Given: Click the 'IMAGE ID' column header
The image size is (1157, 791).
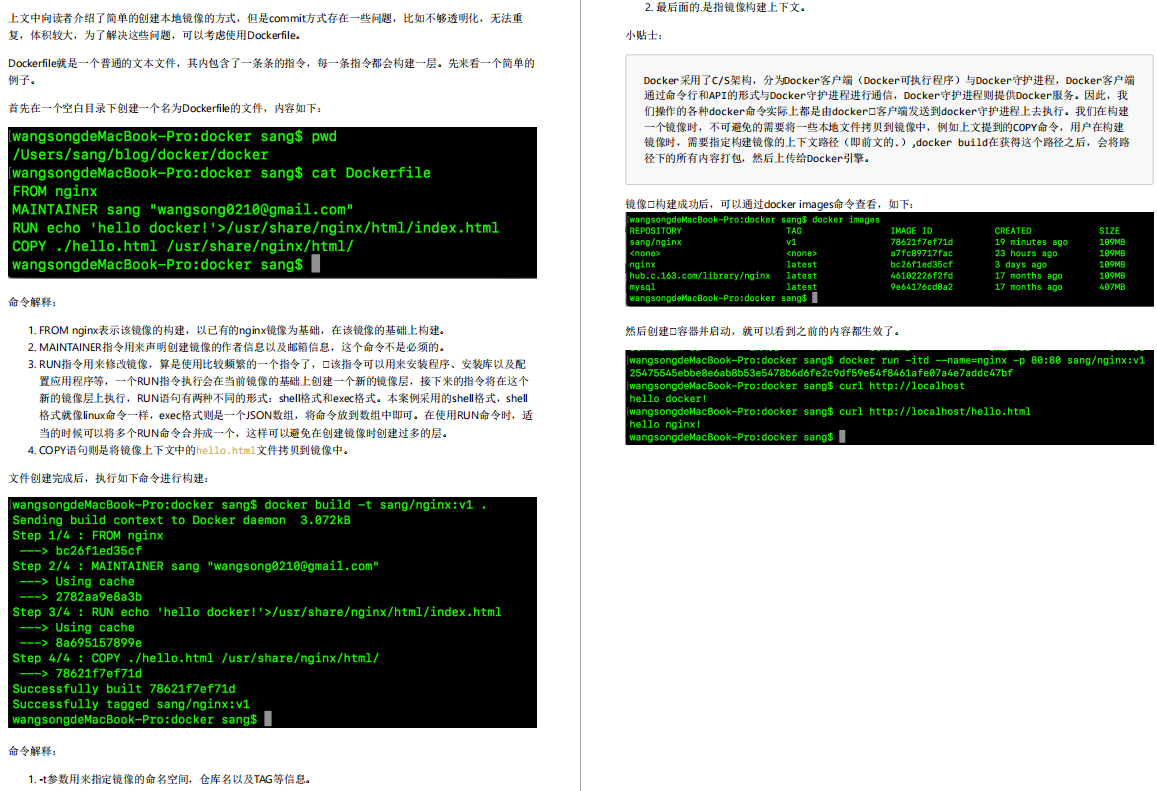Looking at the screenshot, I should (911, 231).
